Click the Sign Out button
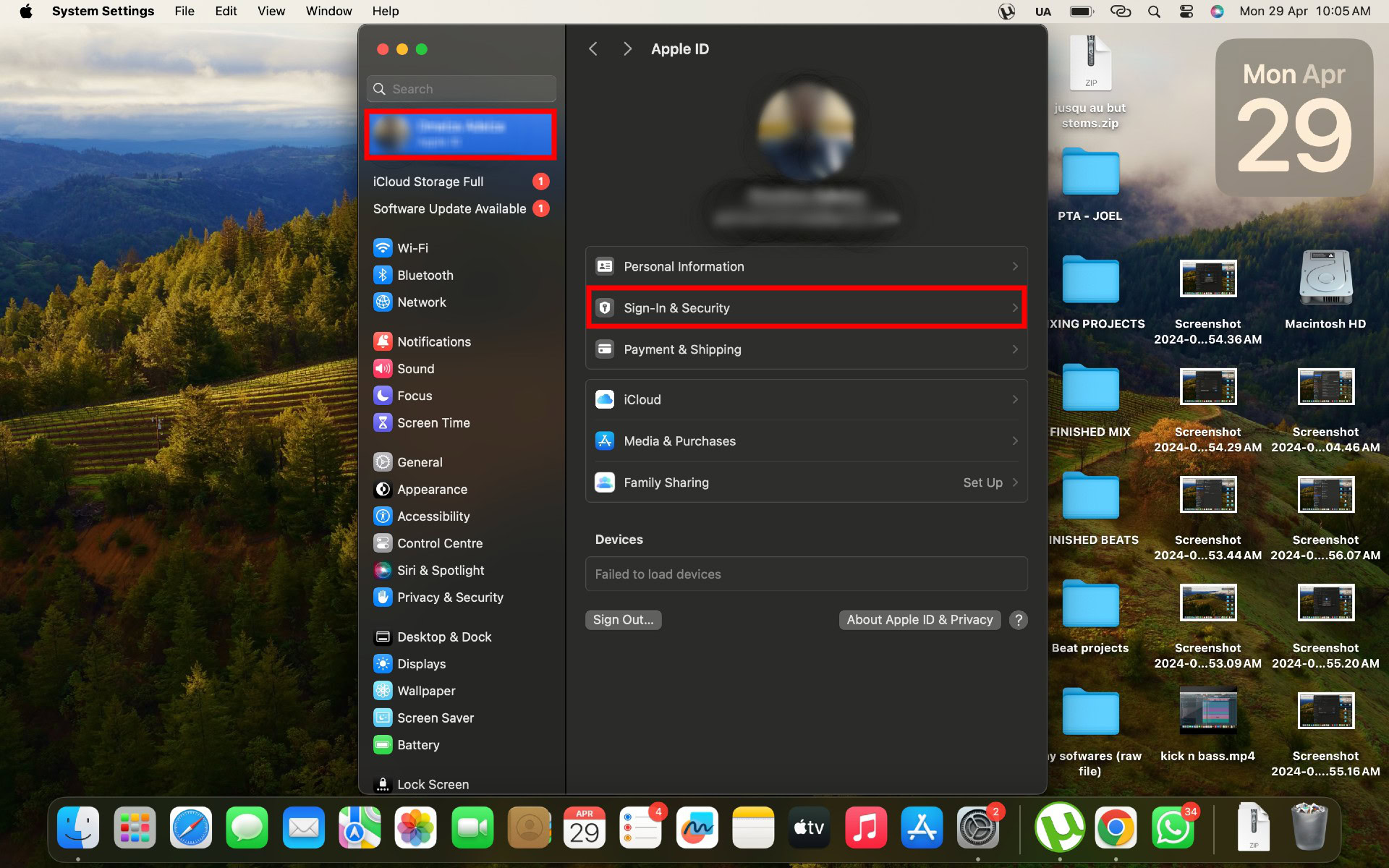1389x868 pixels. (623, 620)
